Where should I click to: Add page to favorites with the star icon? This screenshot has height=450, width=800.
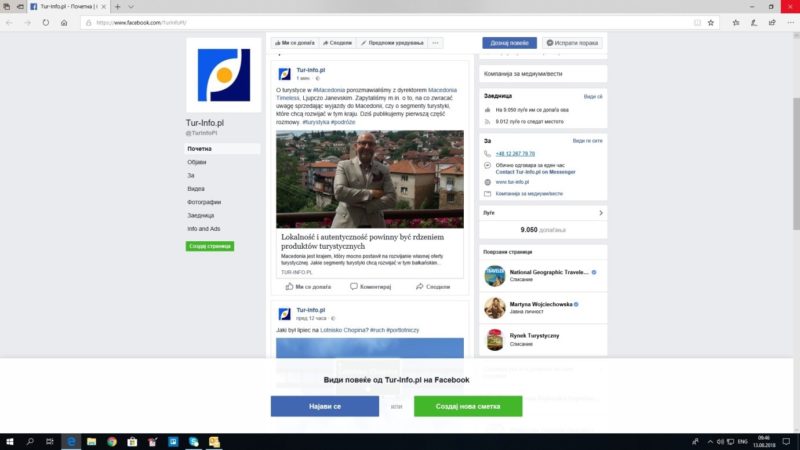711,22
